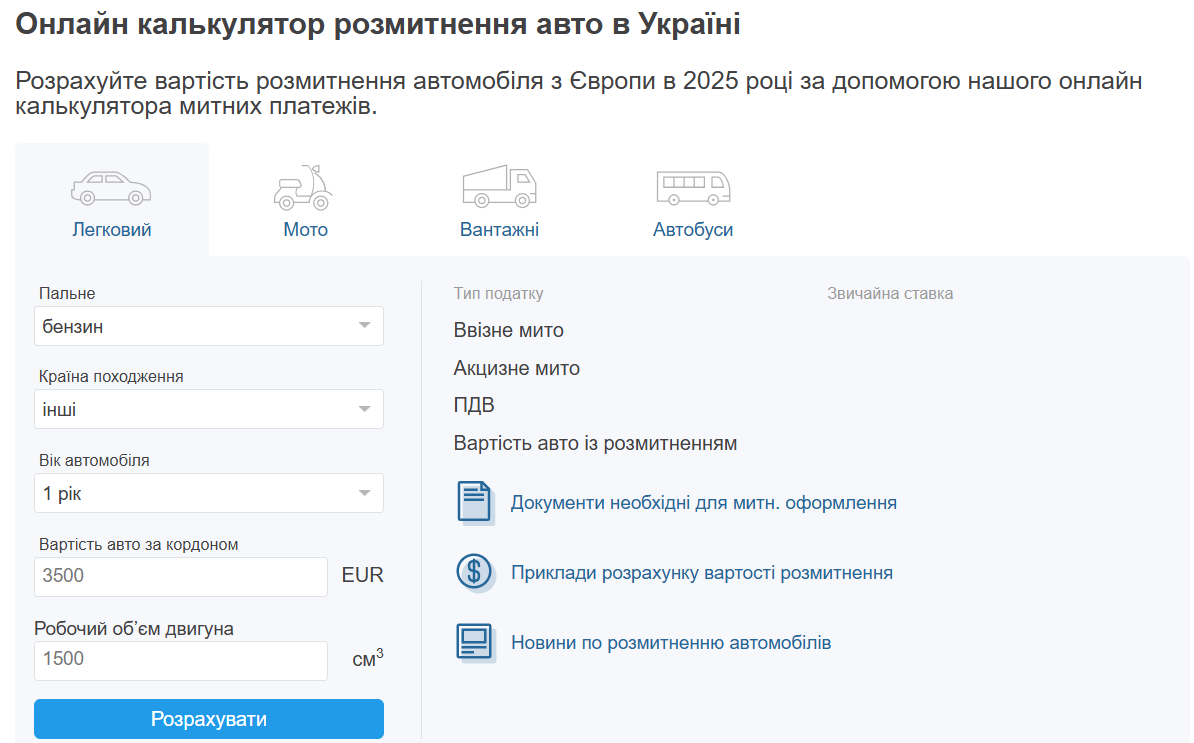This screenshot has height=743, width=1194.
Task: Select the Автобуси tab label
Action: click(x=693, y=230)
